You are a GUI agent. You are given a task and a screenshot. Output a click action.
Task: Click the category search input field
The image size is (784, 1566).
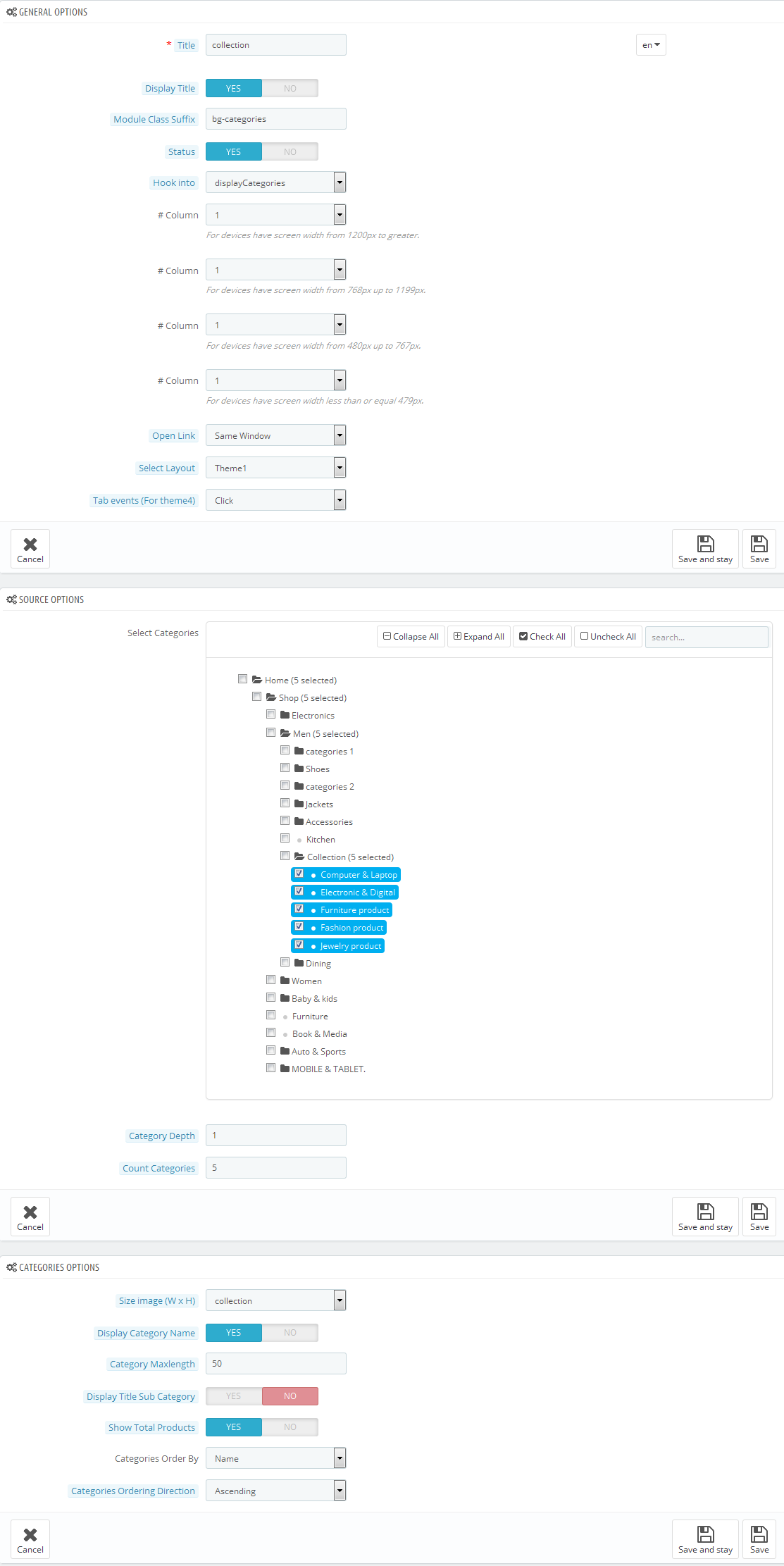pos(706,637)
